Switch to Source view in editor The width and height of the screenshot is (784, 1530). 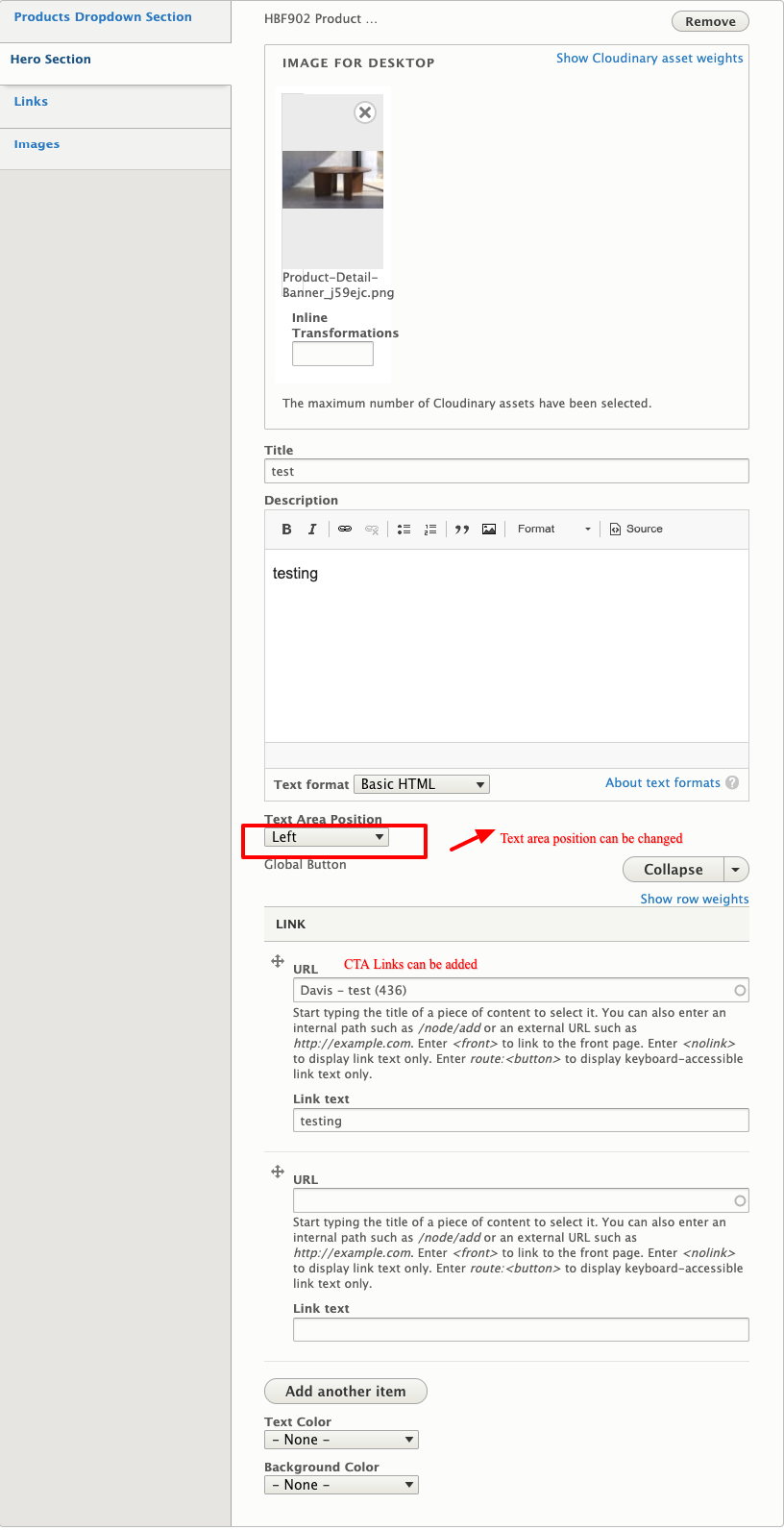point(636,530)
